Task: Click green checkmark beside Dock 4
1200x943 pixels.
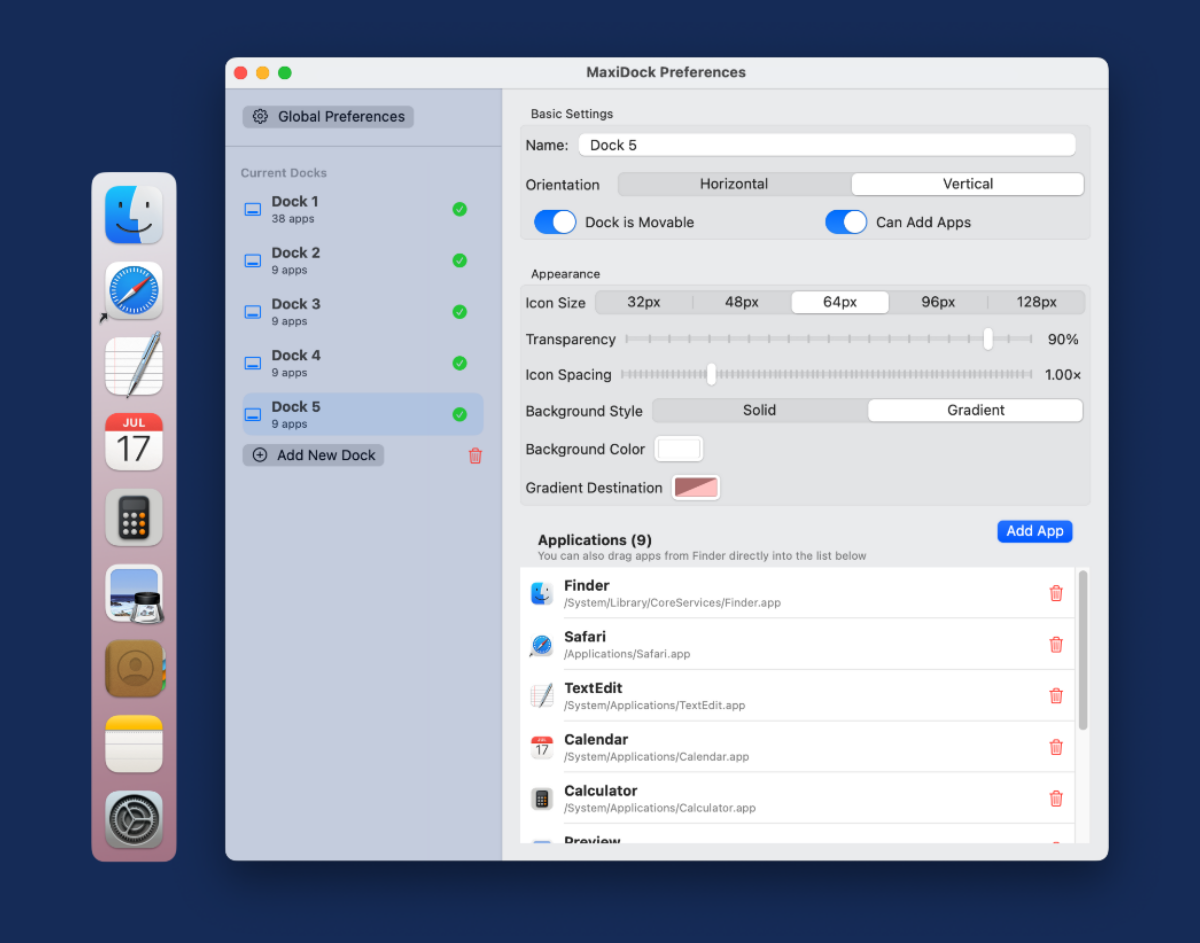Action: [459, 363]
